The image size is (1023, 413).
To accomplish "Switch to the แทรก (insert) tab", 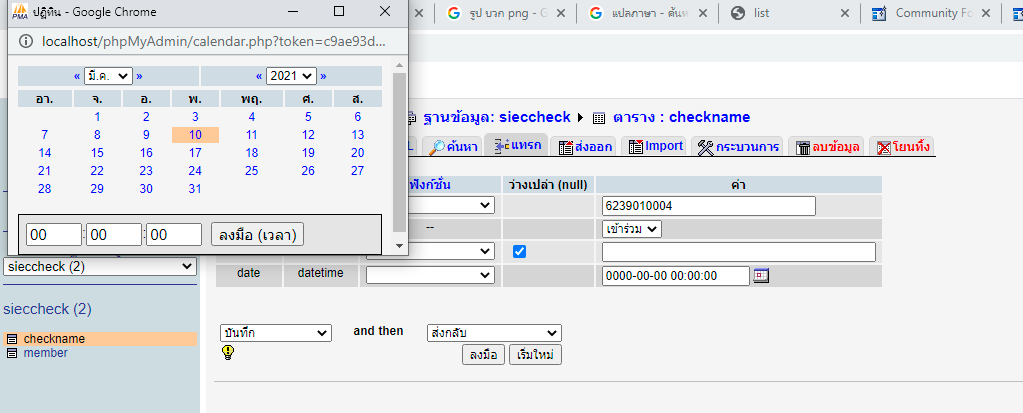I will [x=517, y=145].
